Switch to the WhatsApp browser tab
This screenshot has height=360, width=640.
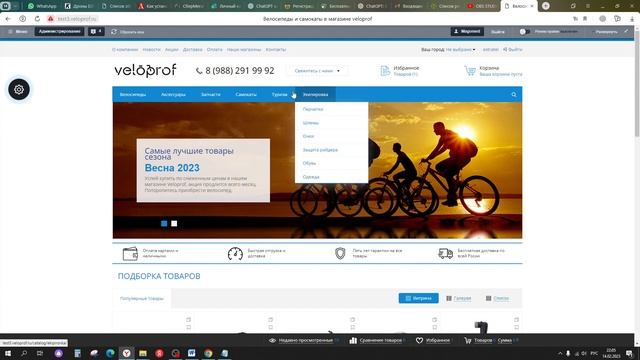(x=42, y=6)
